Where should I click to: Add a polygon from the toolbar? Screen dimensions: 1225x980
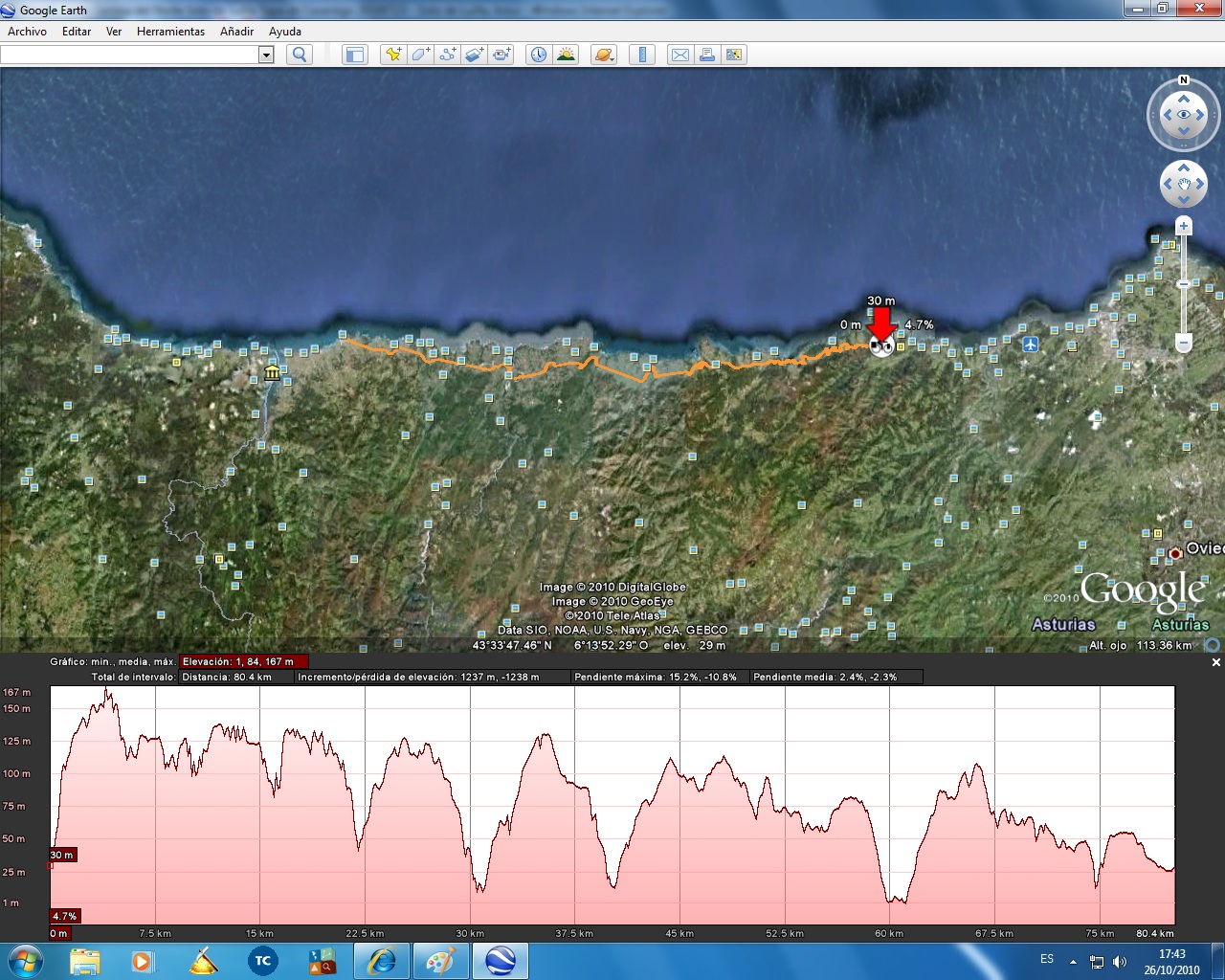click(x=420, y=55)
